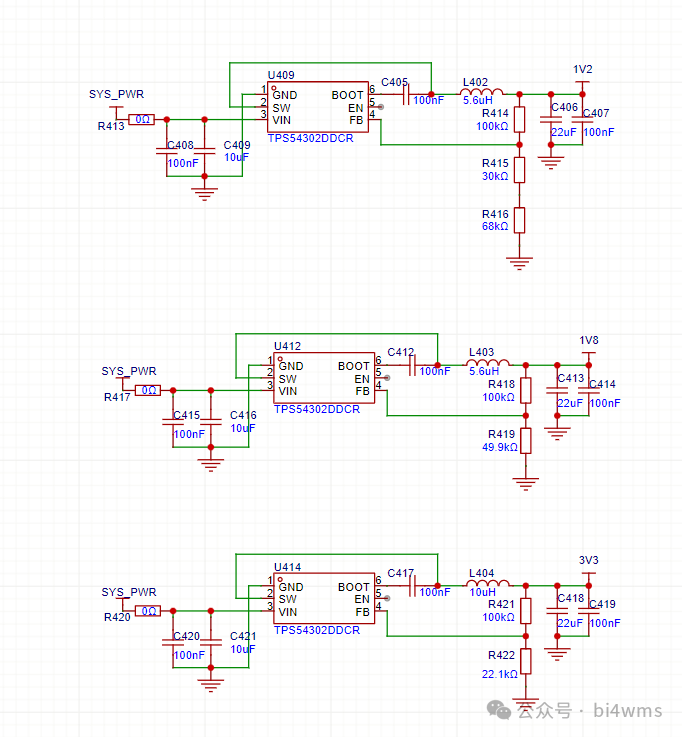
Task: Select the R416 68kΩ resistor symbol
Action: click(520, 220)
